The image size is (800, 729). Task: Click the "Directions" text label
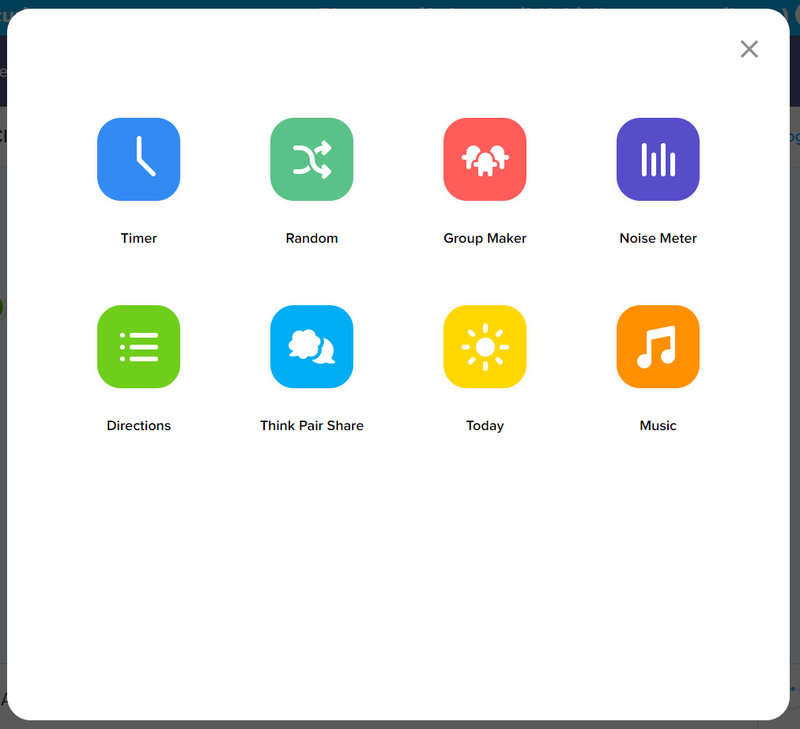(x=139, y=425)
